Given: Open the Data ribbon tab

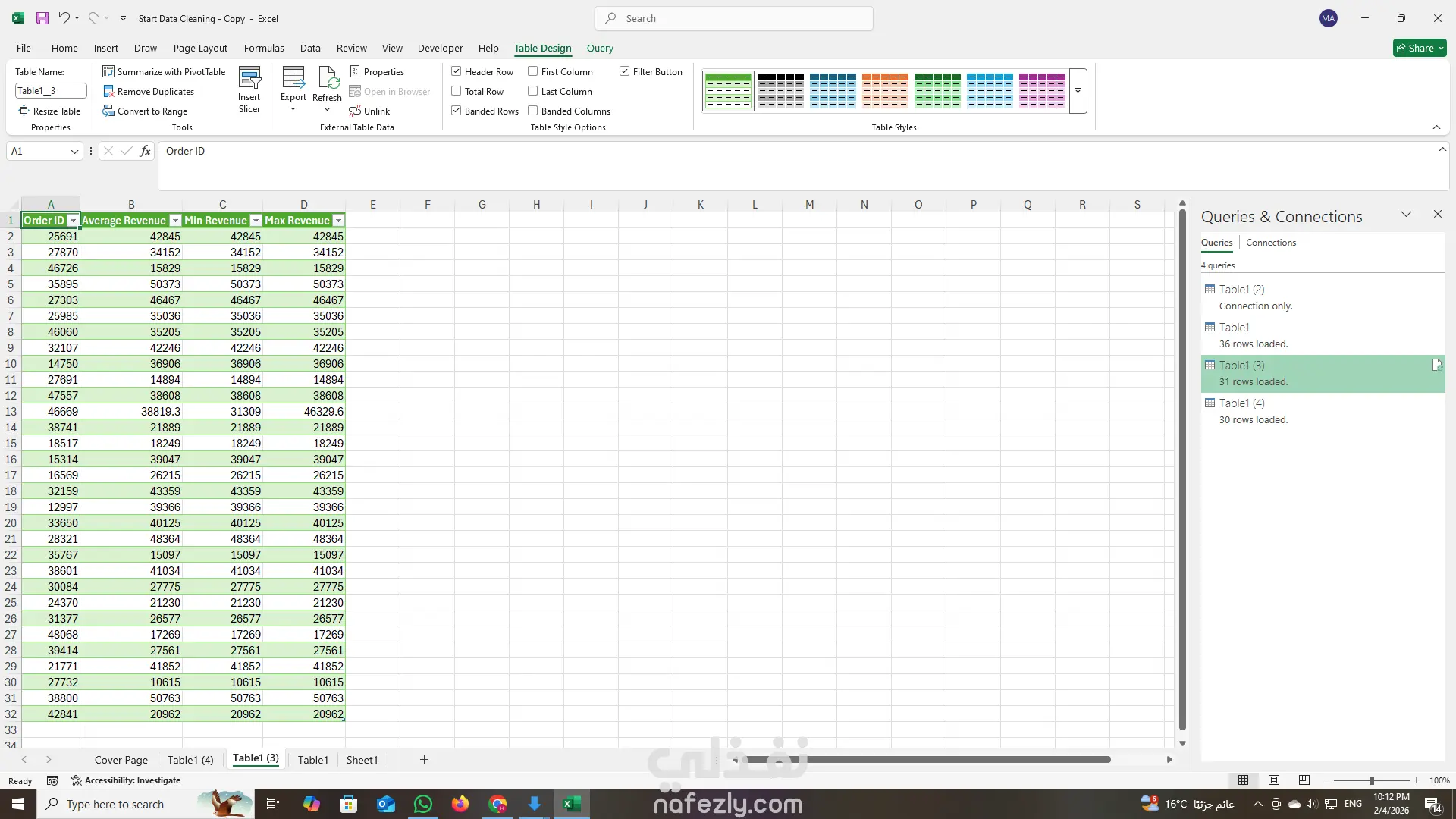Looking at the screenshot, I should tap(310, 48).
